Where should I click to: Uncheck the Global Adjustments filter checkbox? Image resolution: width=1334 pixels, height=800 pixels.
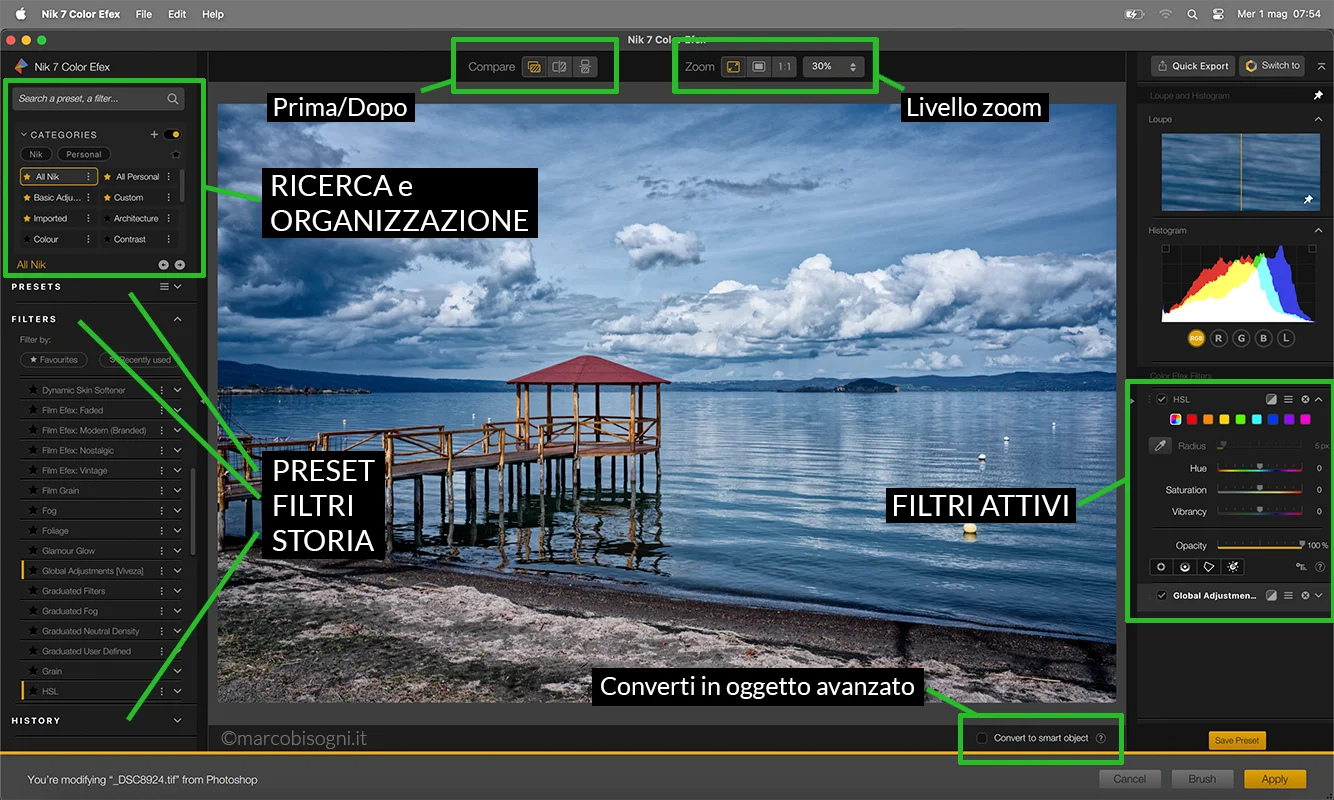1162,595
